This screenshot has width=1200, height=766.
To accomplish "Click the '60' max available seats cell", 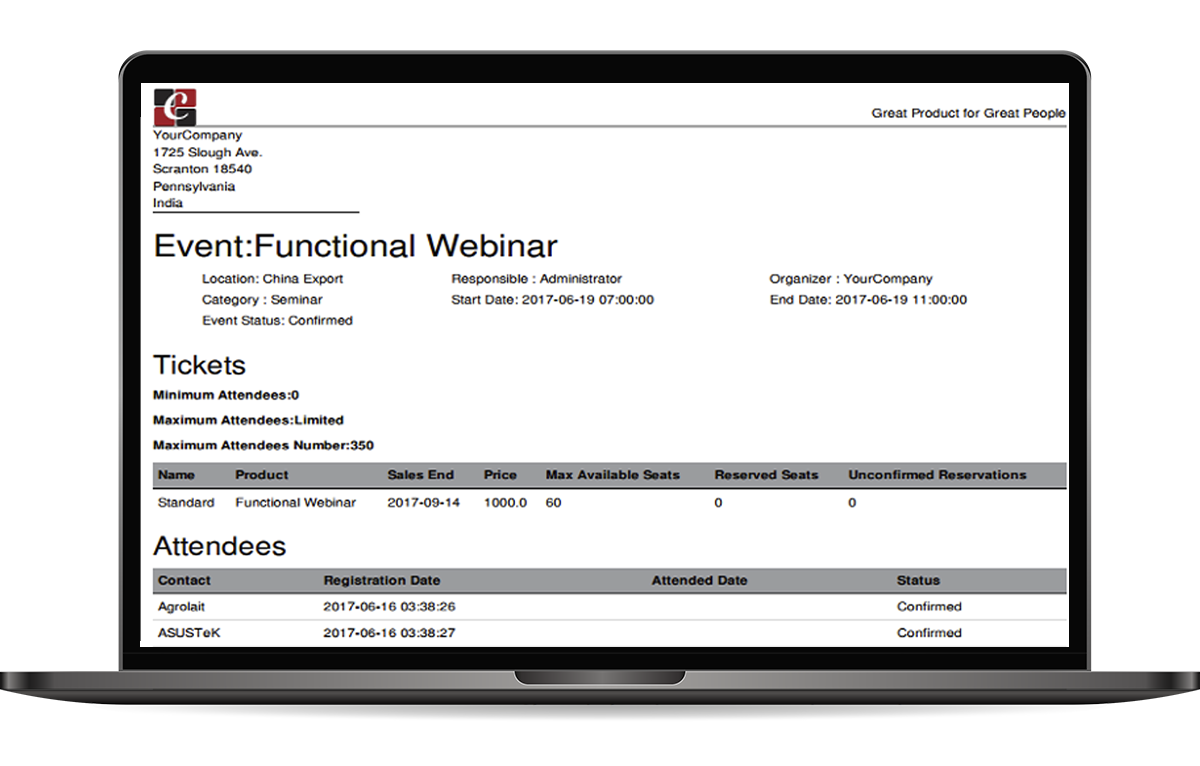I will tap(553, 503).
